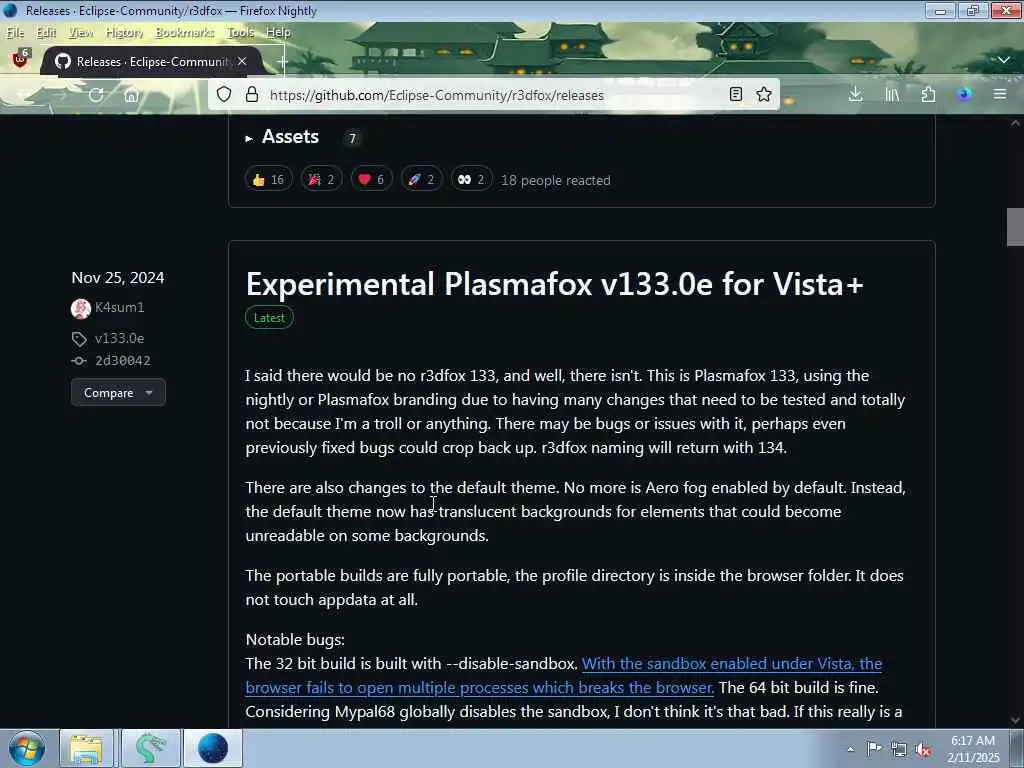Open Windows Explorer from the taskbar
The width and height of the screenshot is (1024, 768).
[x=87, y=748]
